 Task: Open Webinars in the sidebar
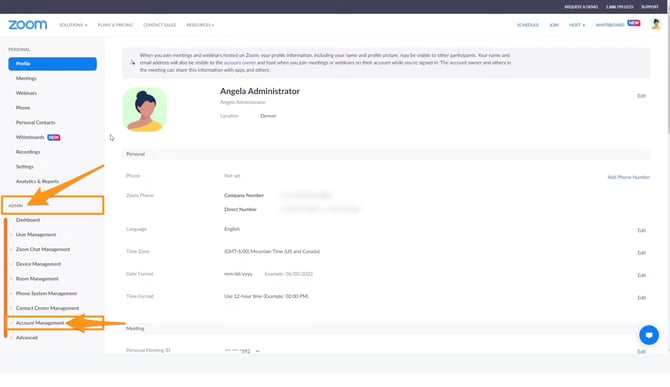pyautogui.click(x=26, y=93)
